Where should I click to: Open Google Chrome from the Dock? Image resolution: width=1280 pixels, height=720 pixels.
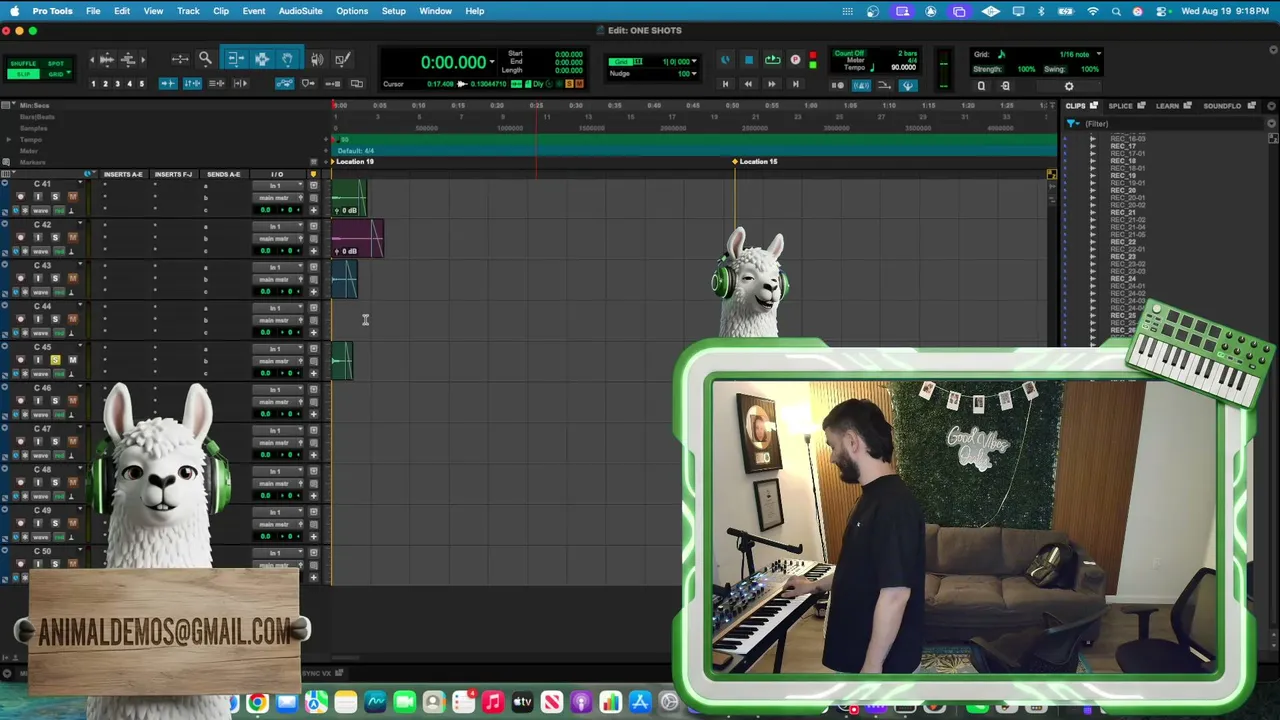point(257,703)
